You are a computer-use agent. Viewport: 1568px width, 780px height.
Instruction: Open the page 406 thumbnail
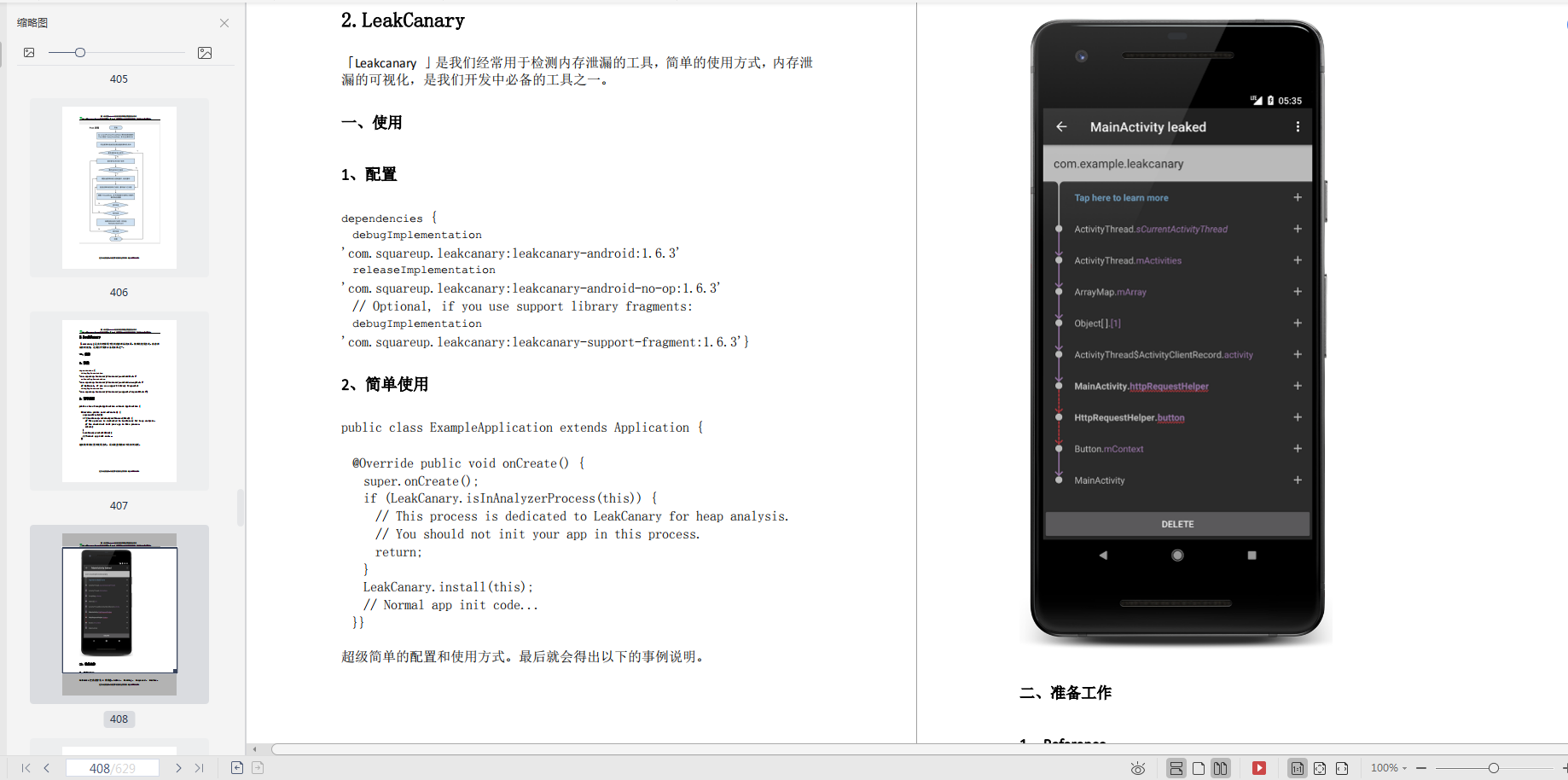(119, 188)
